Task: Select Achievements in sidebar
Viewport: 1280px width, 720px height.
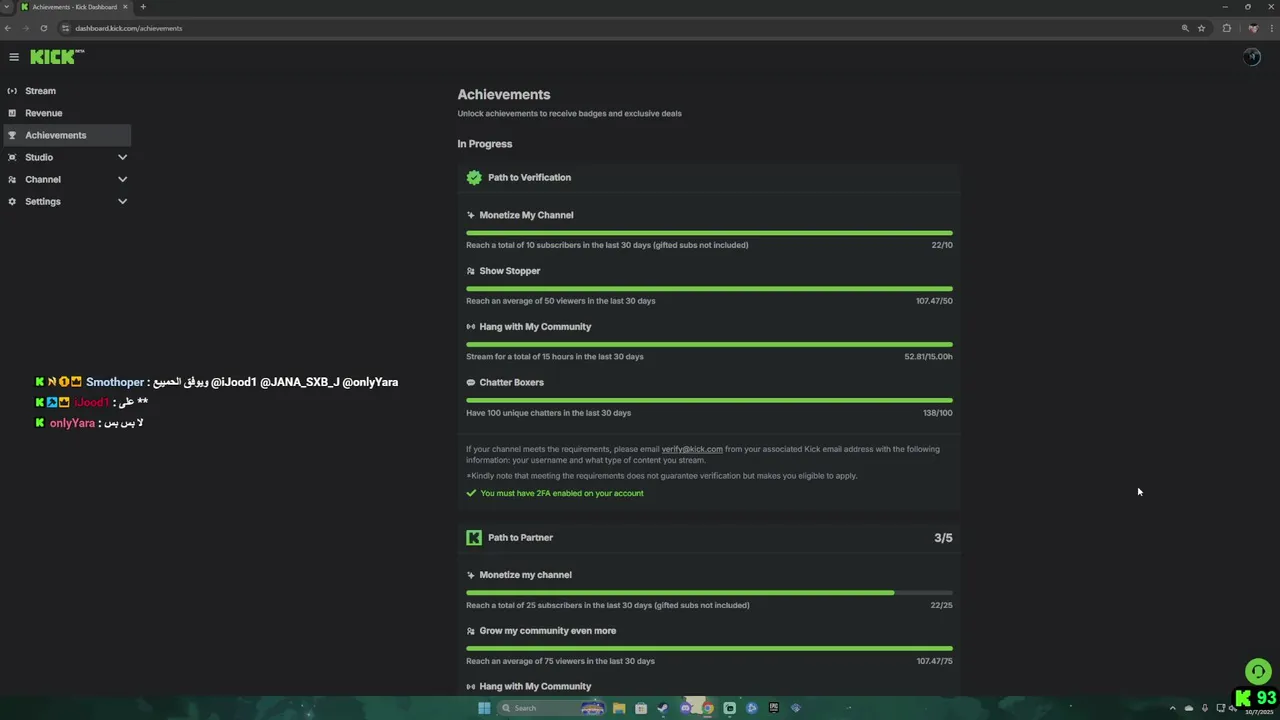Action: tap(66, 135)
